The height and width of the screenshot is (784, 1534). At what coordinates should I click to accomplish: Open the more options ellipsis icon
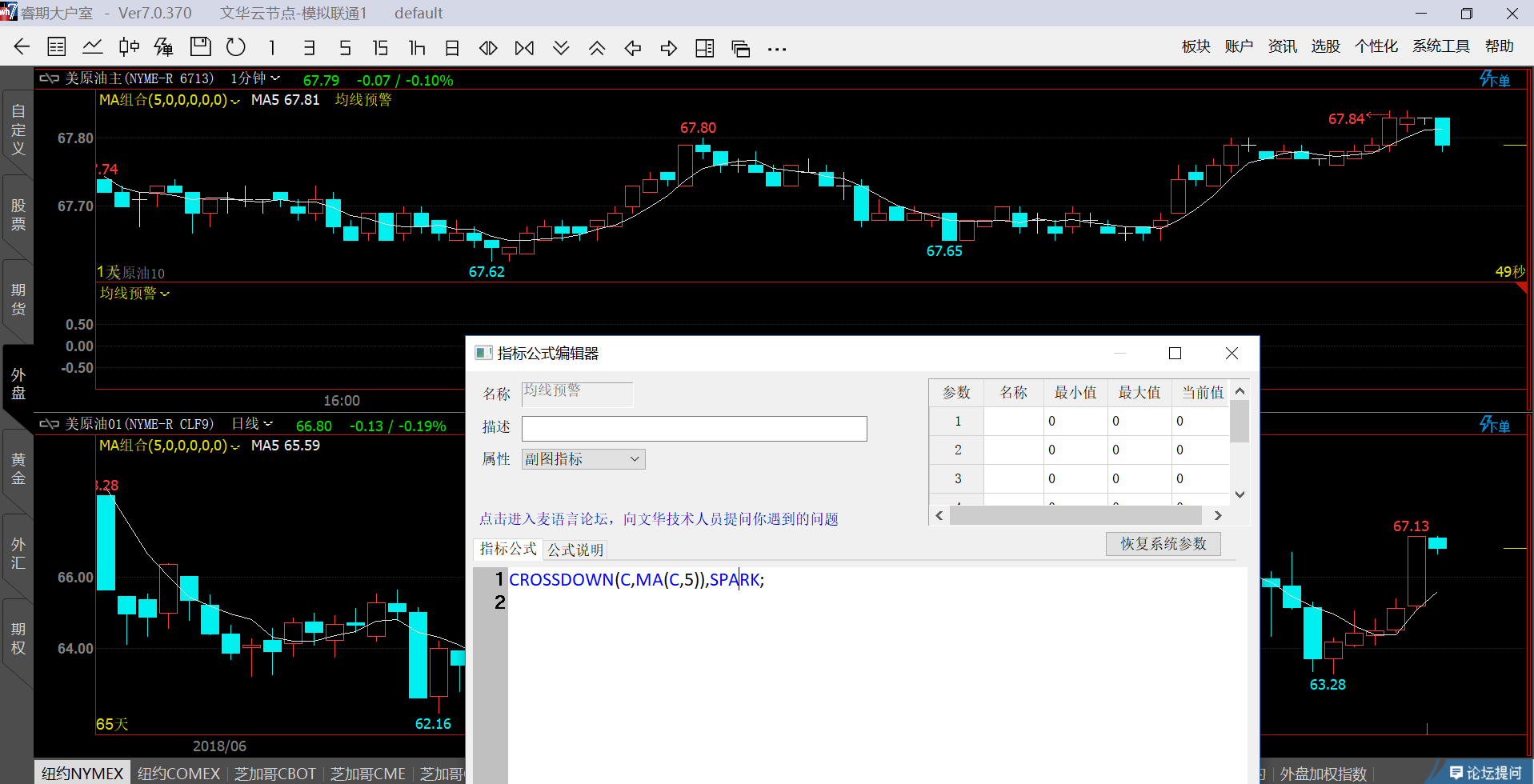[x=776, y=49]
